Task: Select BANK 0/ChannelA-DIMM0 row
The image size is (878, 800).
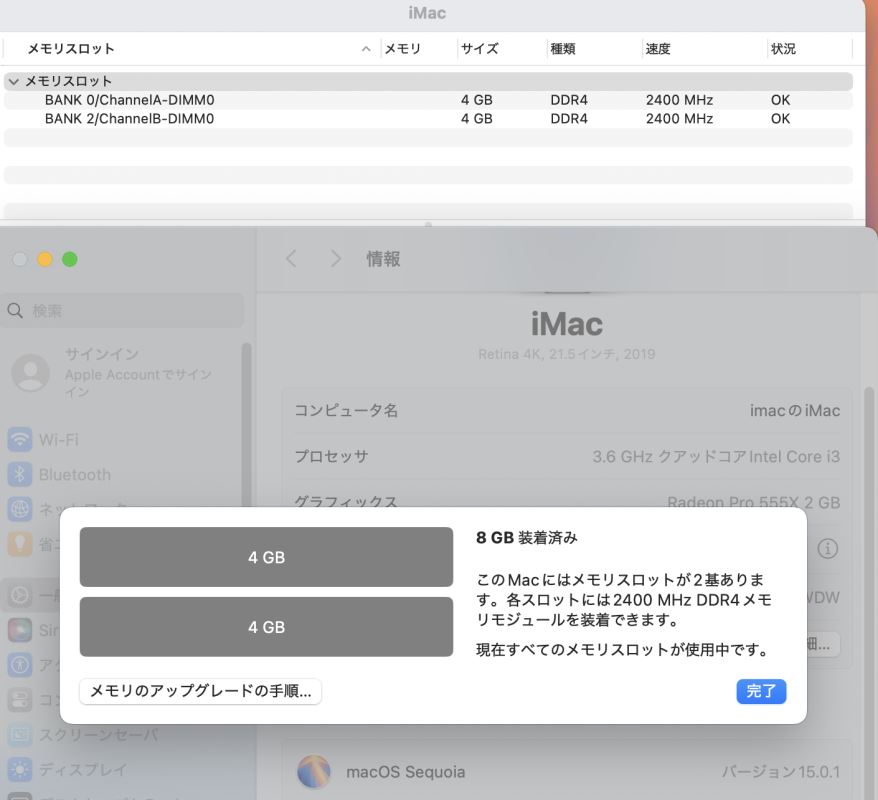Action: click(428, 100)
